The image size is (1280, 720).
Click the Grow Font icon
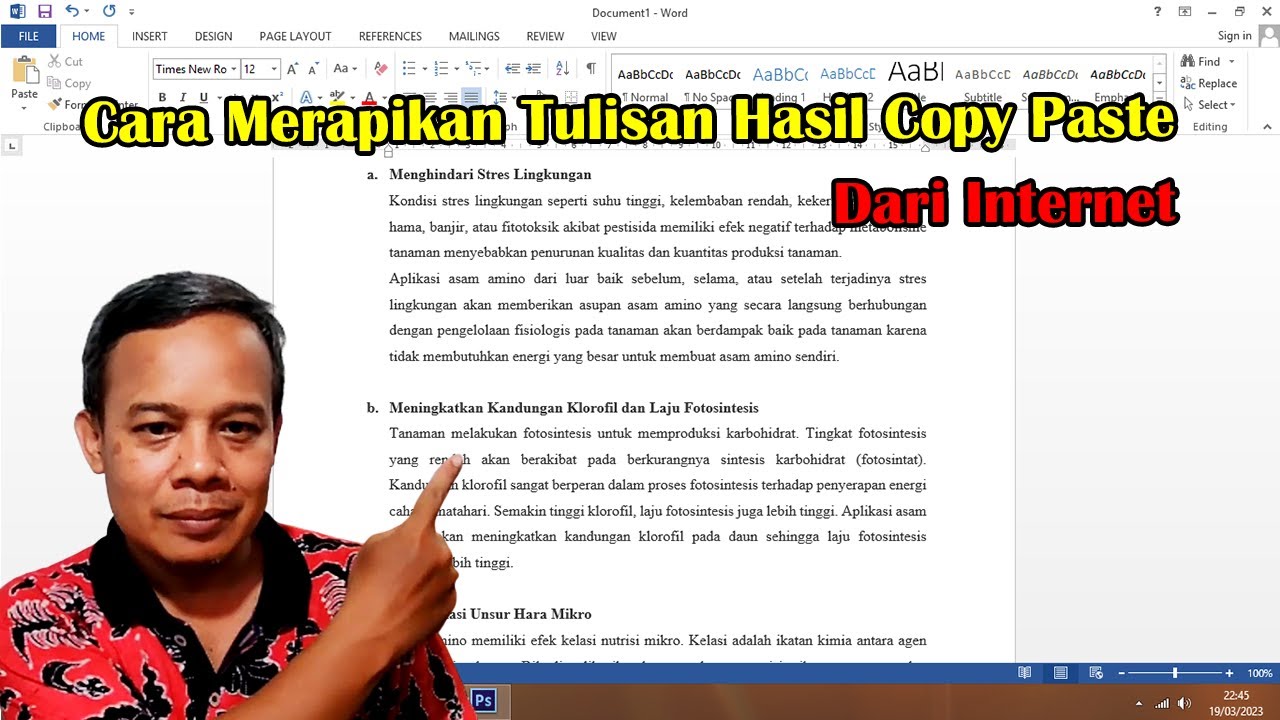click(293, 69)
